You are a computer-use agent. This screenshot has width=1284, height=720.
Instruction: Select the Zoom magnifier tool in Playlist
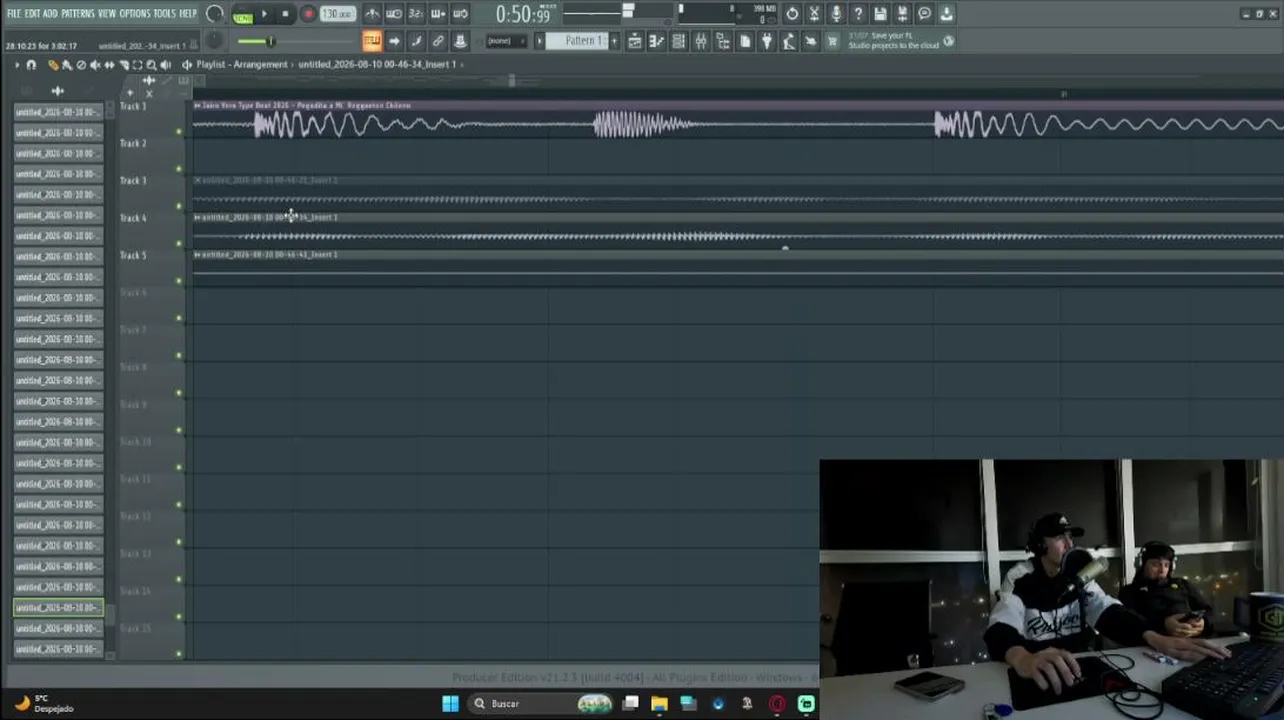coord(151,65)
